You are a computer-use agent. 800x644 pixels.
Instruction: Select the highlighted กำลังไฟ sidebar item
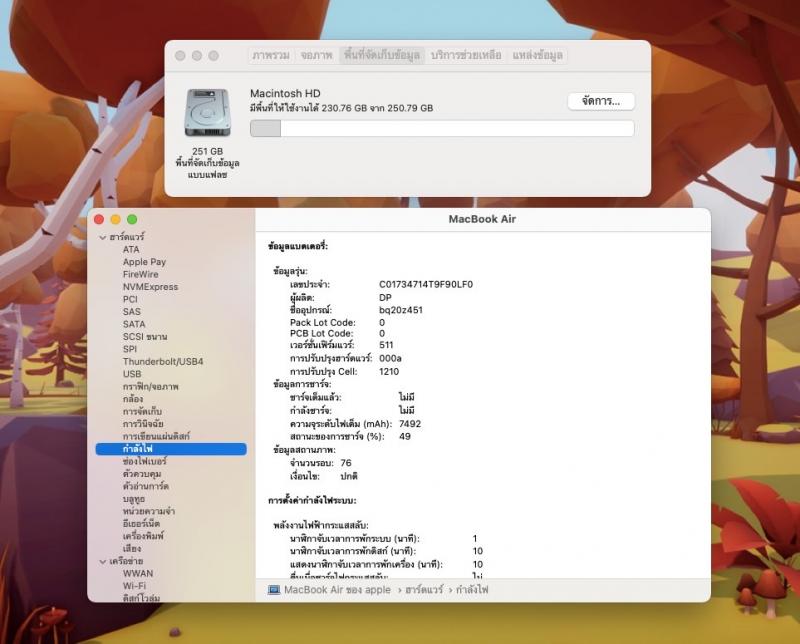tap(171, 449)
